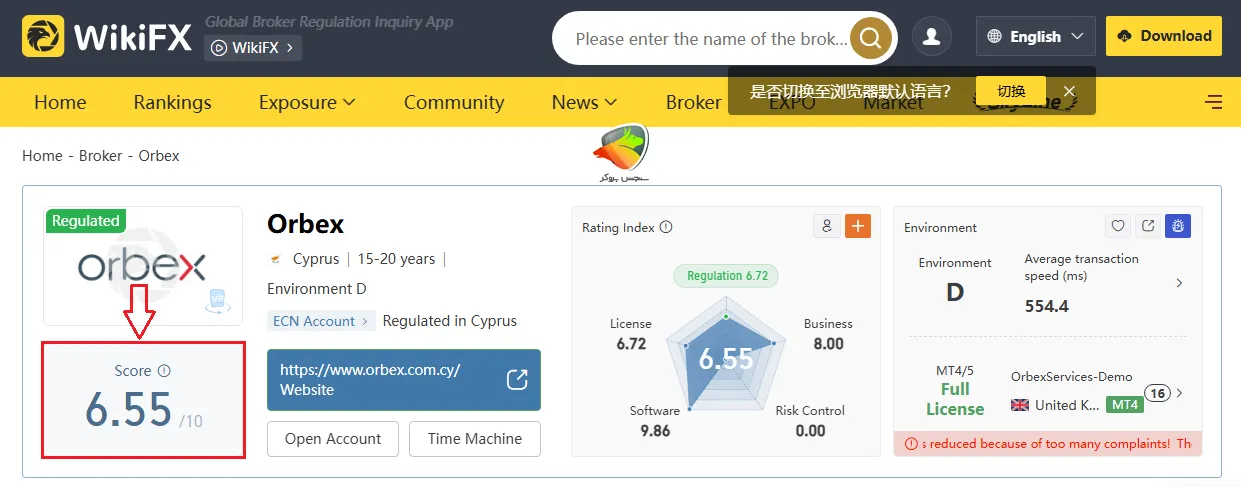The height and width of the screenshot is (487, 1241).
Task: Click the orange plus compare icon
Action: click(x=858, y=226)
